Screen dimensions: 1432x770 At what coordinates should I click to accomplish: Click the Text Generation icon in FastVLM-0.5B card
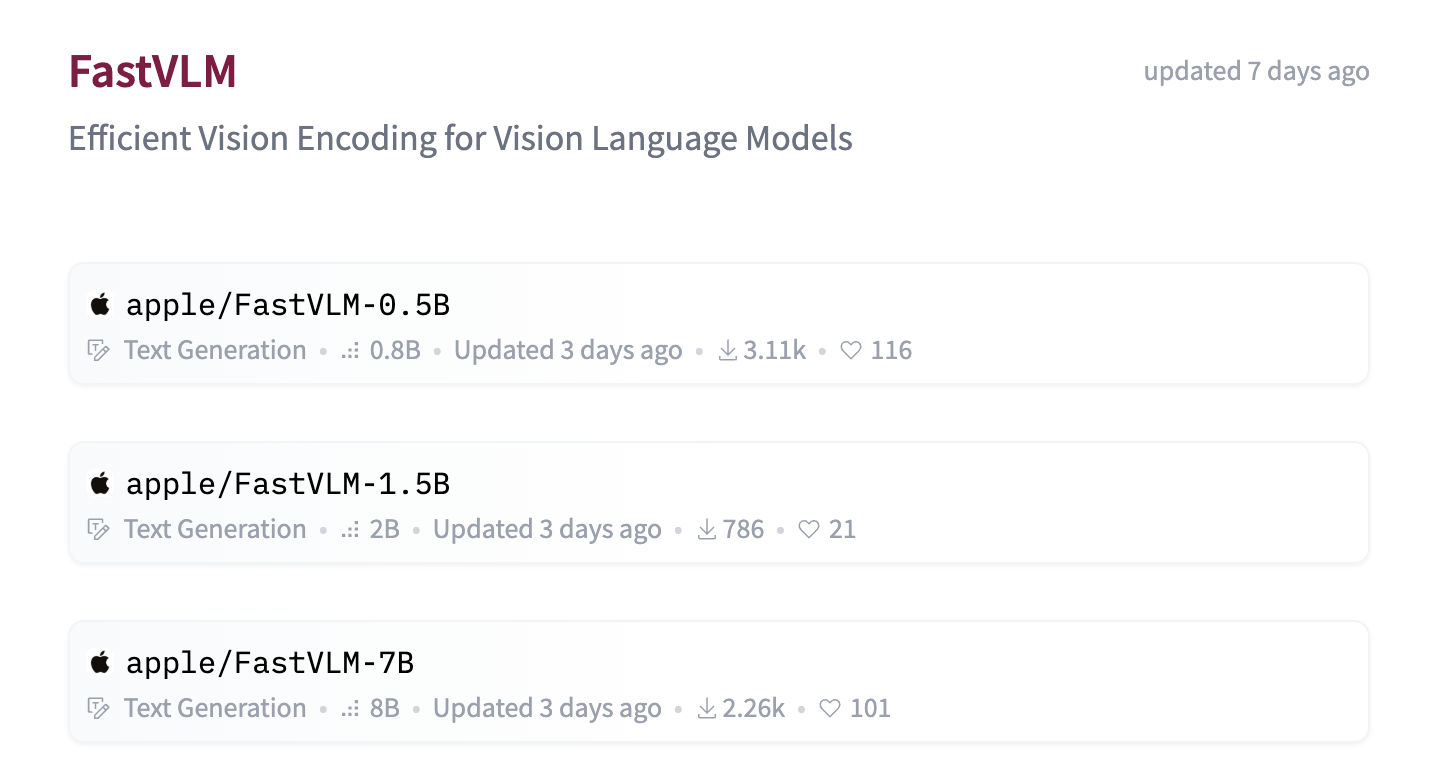click(98, 351)
